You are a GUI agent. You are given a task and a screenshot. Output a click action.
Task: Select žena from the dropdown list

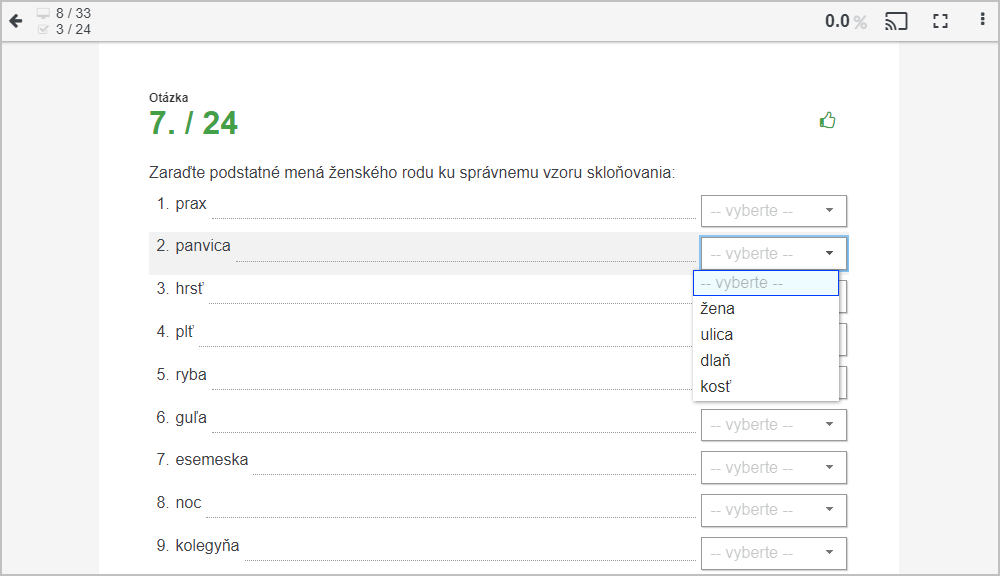coord(765,309)
